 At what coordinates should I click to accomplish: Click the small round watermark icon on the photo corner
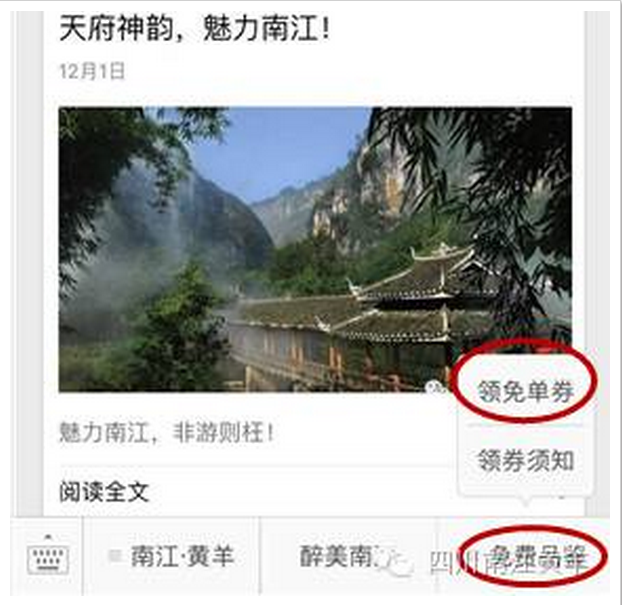(x=434, y=387)
